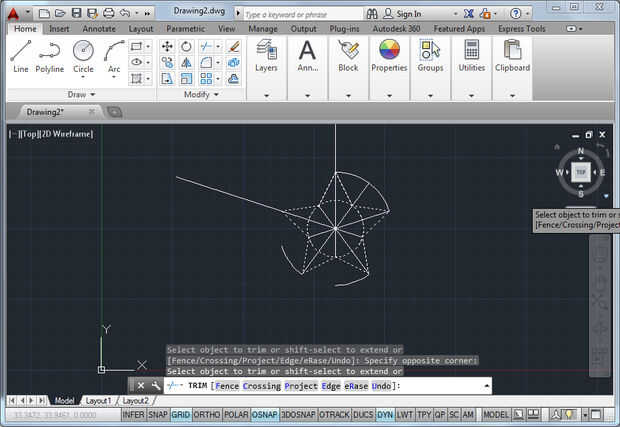Image resolution: width=620 pixels, height=427 pixels.
Task: Toggle ORTHO mode in status bar
Action: click(207, 414)
